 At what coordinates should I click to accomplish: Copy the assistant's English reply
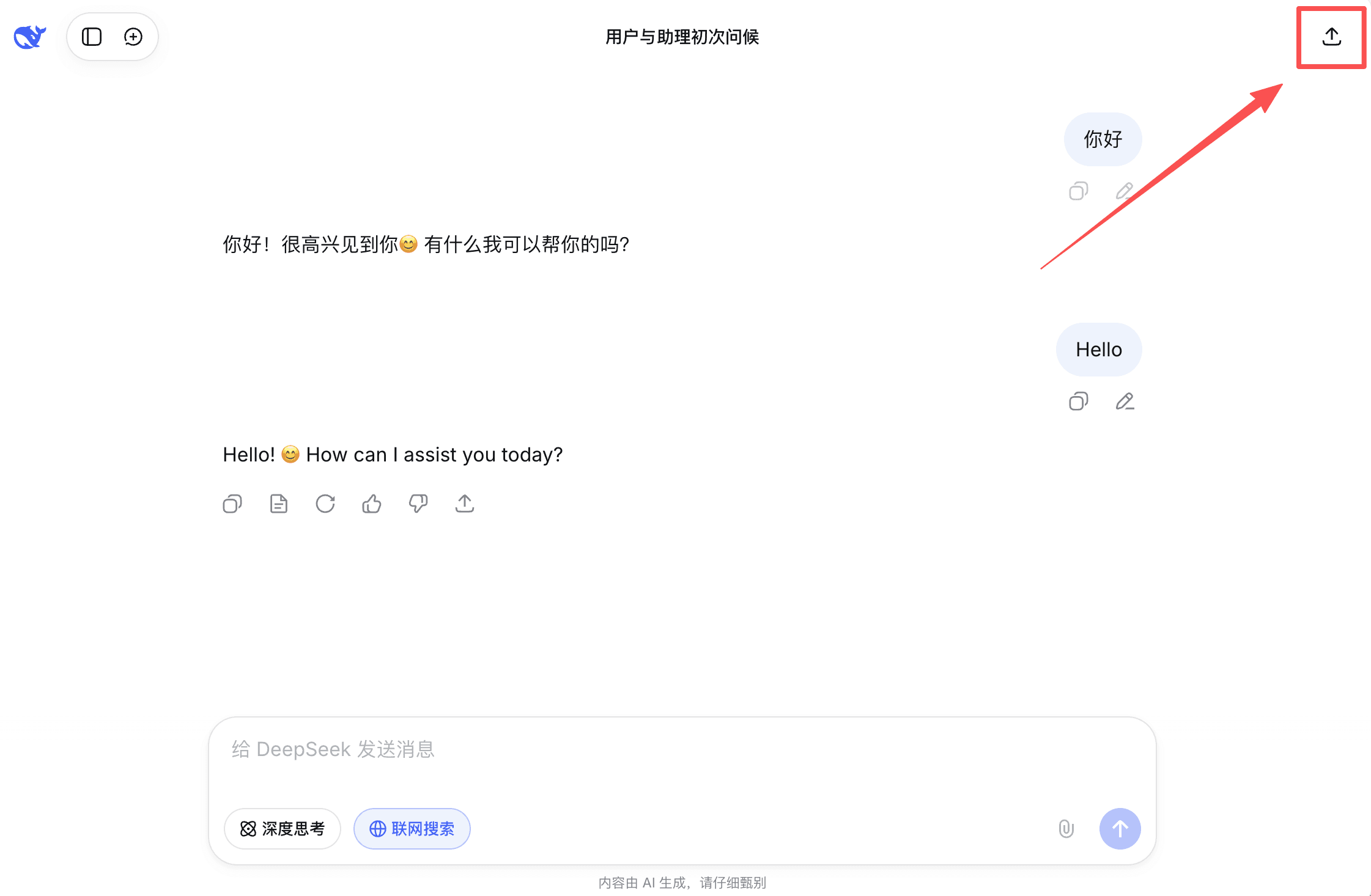point(232,503)
